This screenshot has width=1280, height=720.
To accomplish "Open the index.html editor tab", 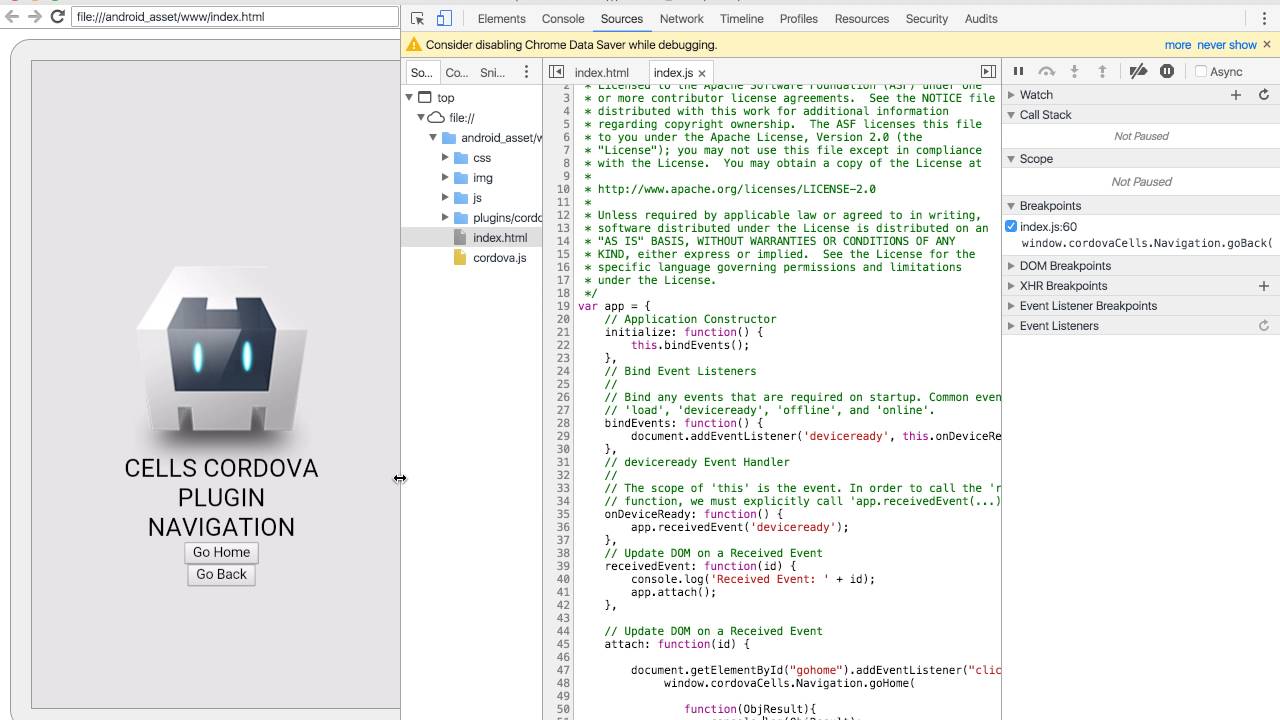I will pyautogui.click(x=602, y=73).
